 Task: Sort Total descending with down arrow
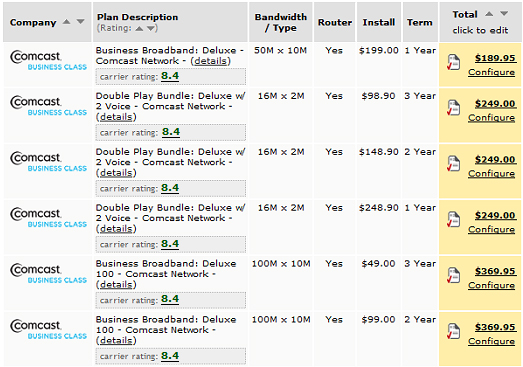pyautogui.click(x=504, y=14)
